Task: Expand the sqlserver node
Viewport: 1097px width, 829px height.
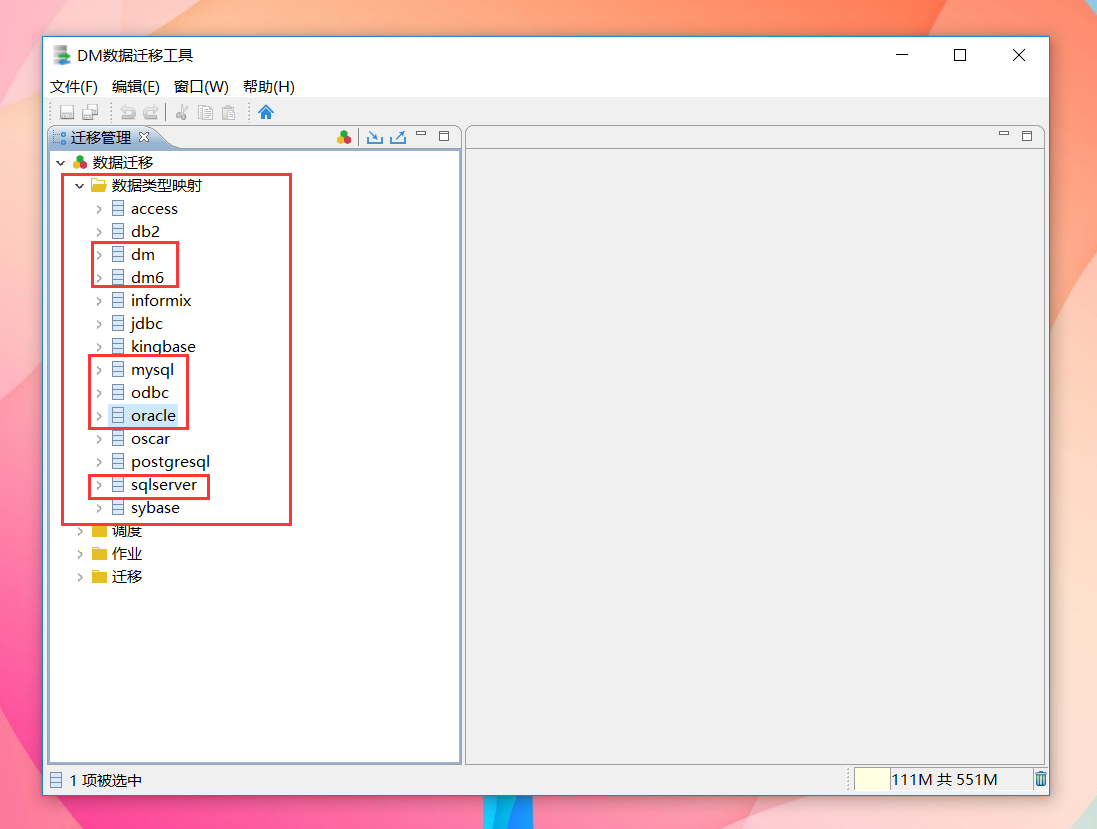Action: [x=99, y=486]
